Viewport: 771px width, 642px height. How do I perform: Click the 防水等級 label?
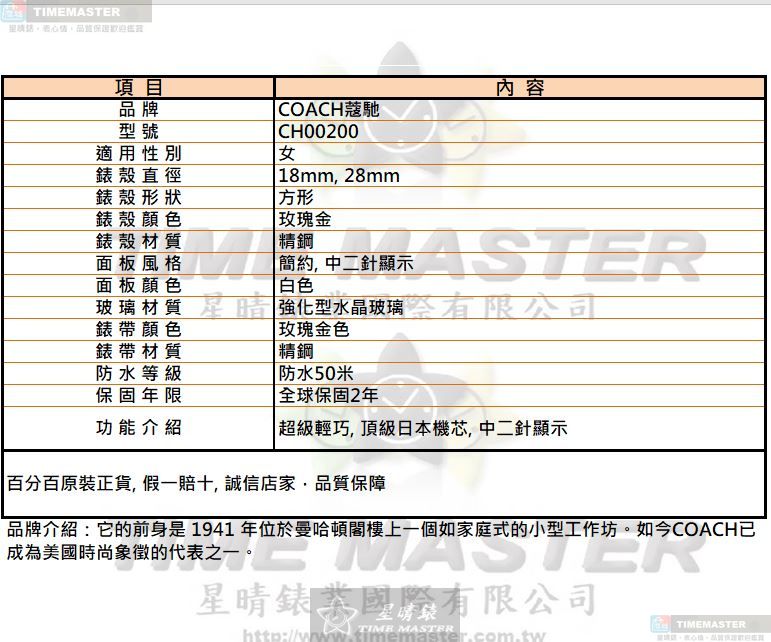tap(138, 373)
